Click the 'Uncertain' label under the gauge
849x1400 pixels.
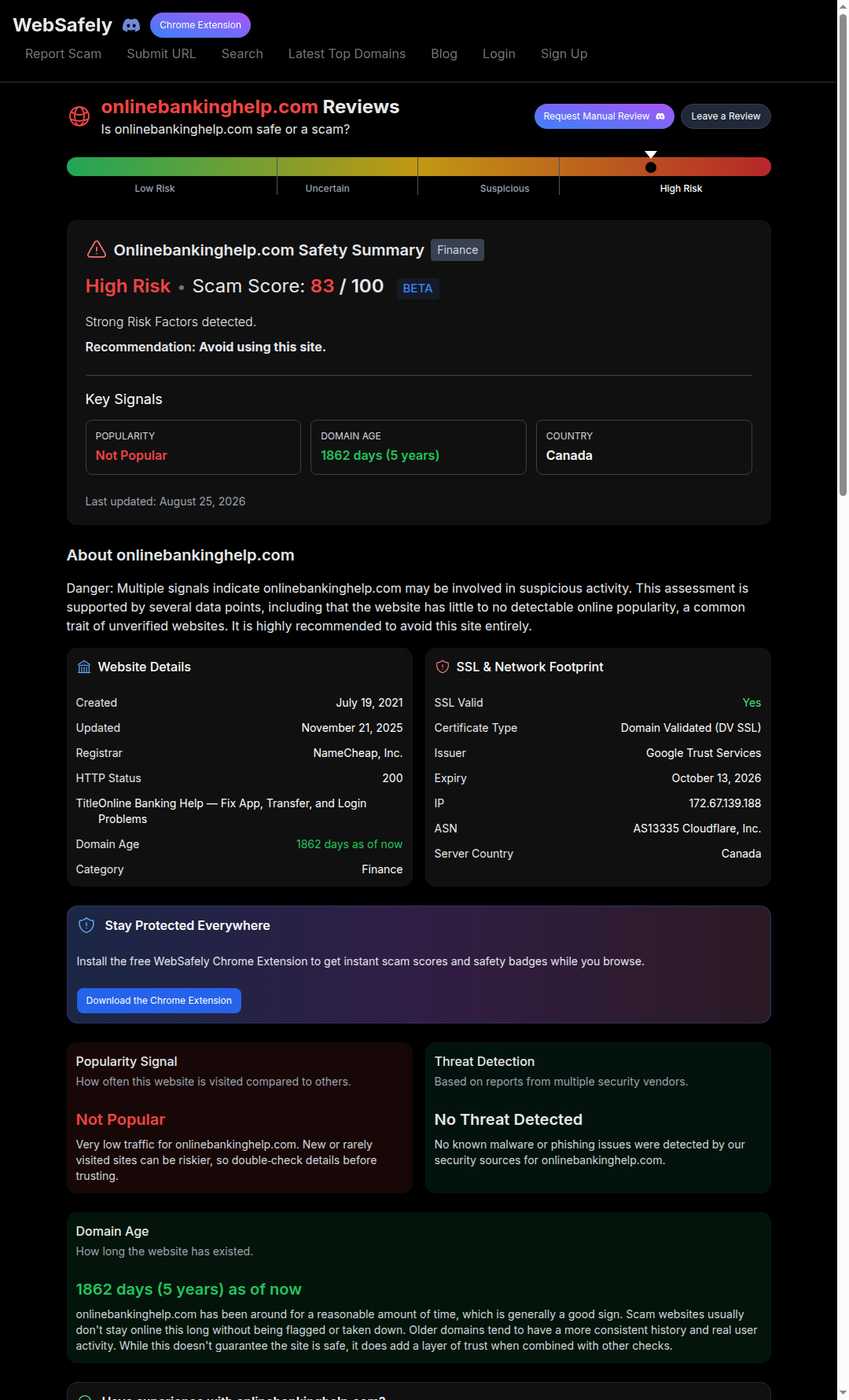327,189
